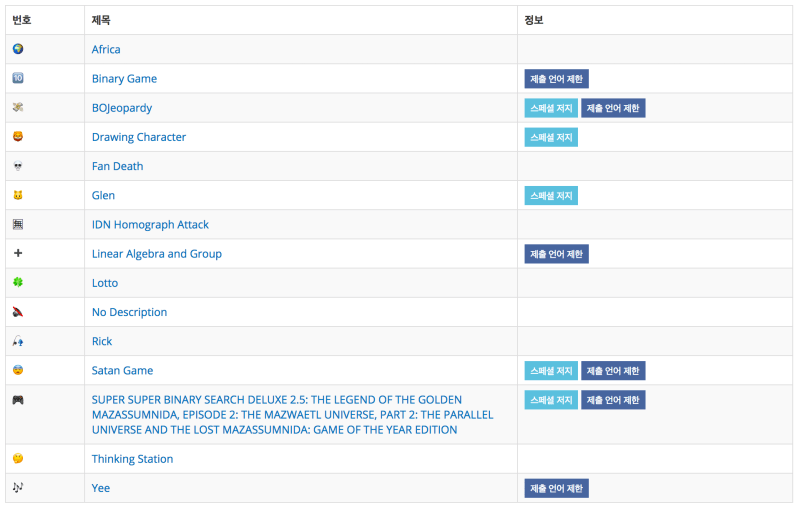Screen dimensions: 799x507
Task: Click the fearful face emoji beside Satan Game
Action: click(x=18, y=371)
